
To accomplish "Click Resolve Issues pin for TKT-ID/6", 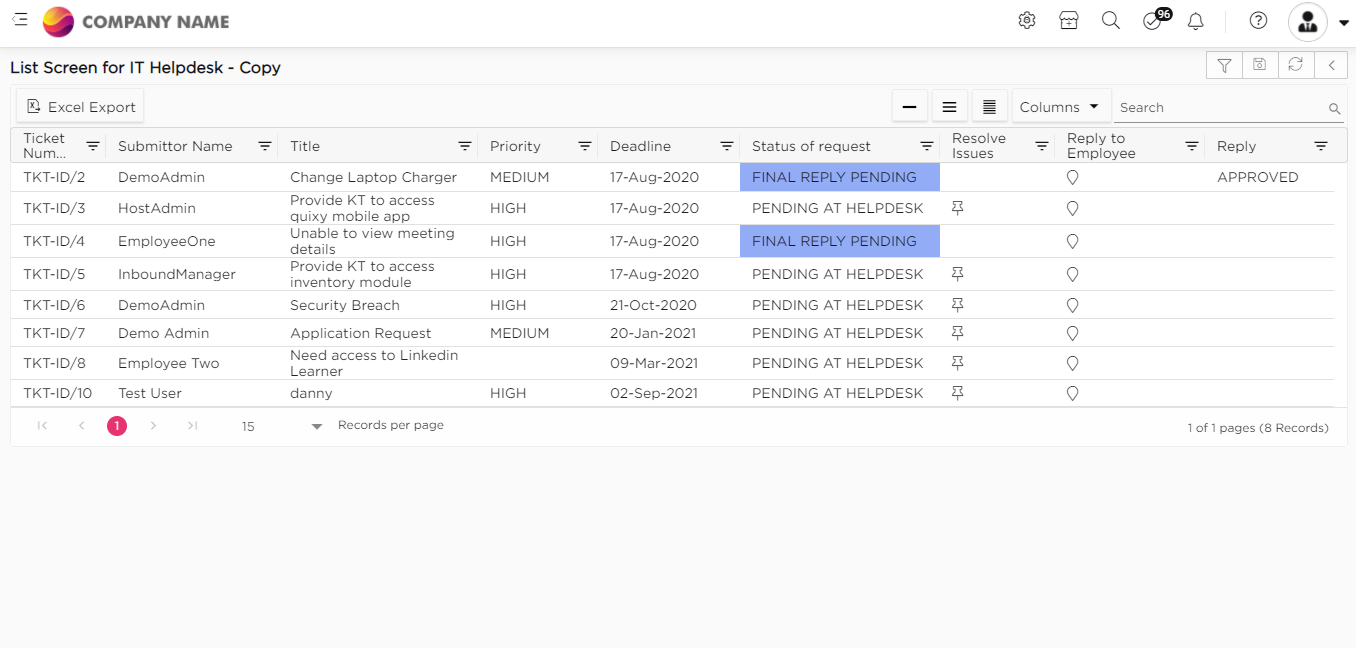I will 958,305.
